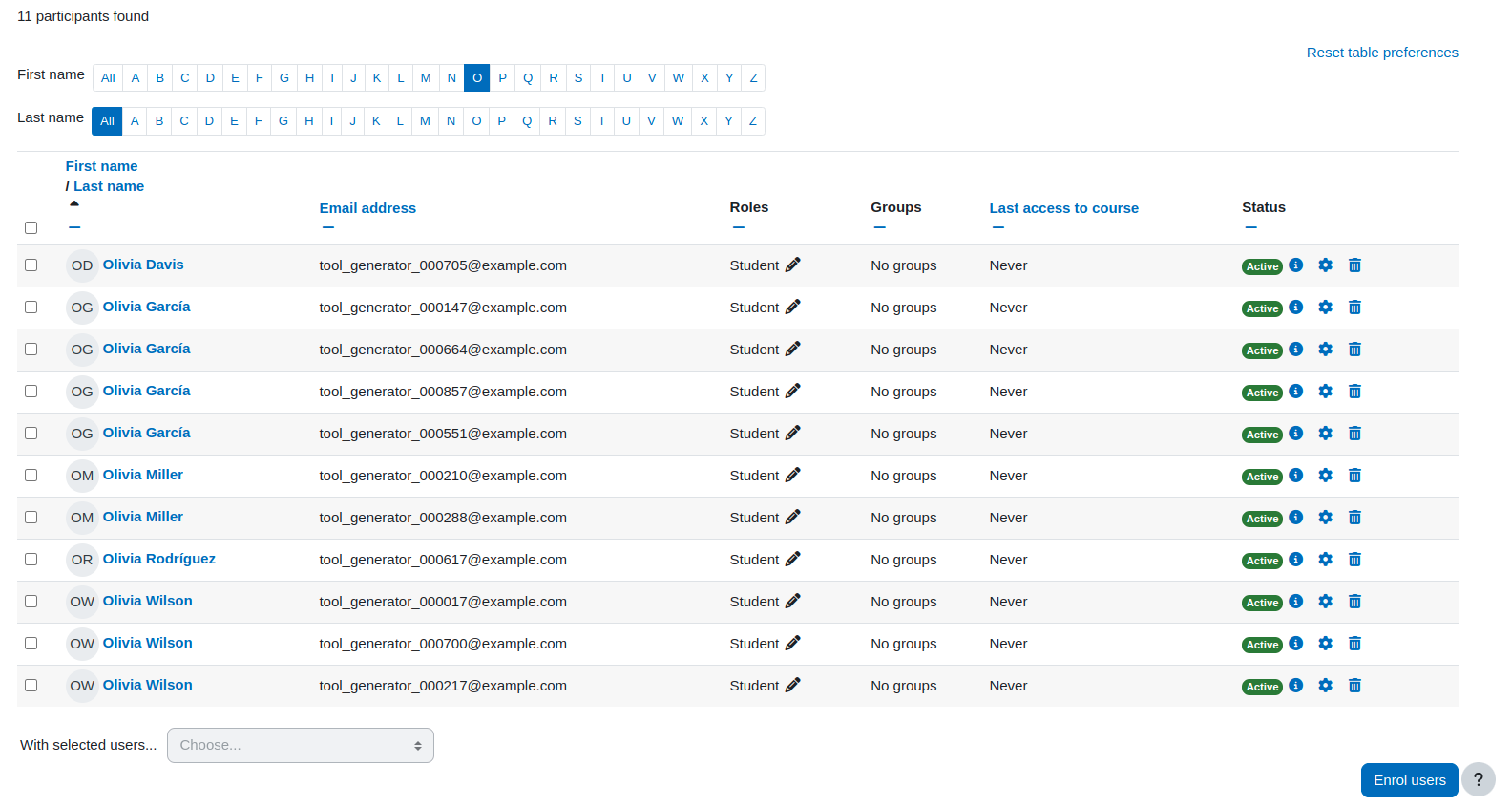Click the Enrol users button
This screenshot has width=1512, height=807.
pyautogui.click(x=1410, y=780)
